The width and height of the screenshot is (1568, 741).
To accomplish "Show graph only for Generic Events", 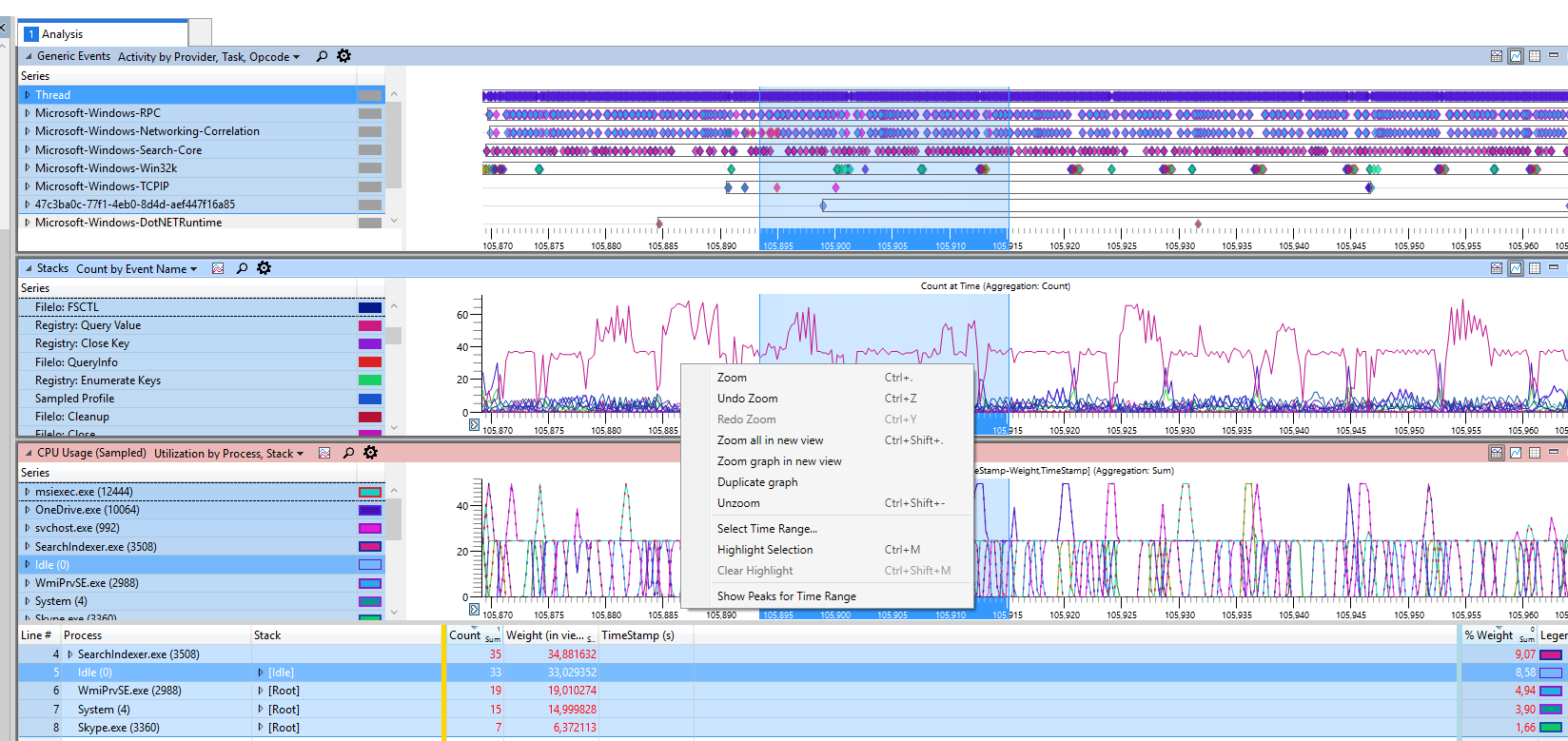I will (x=1516, y=56).
